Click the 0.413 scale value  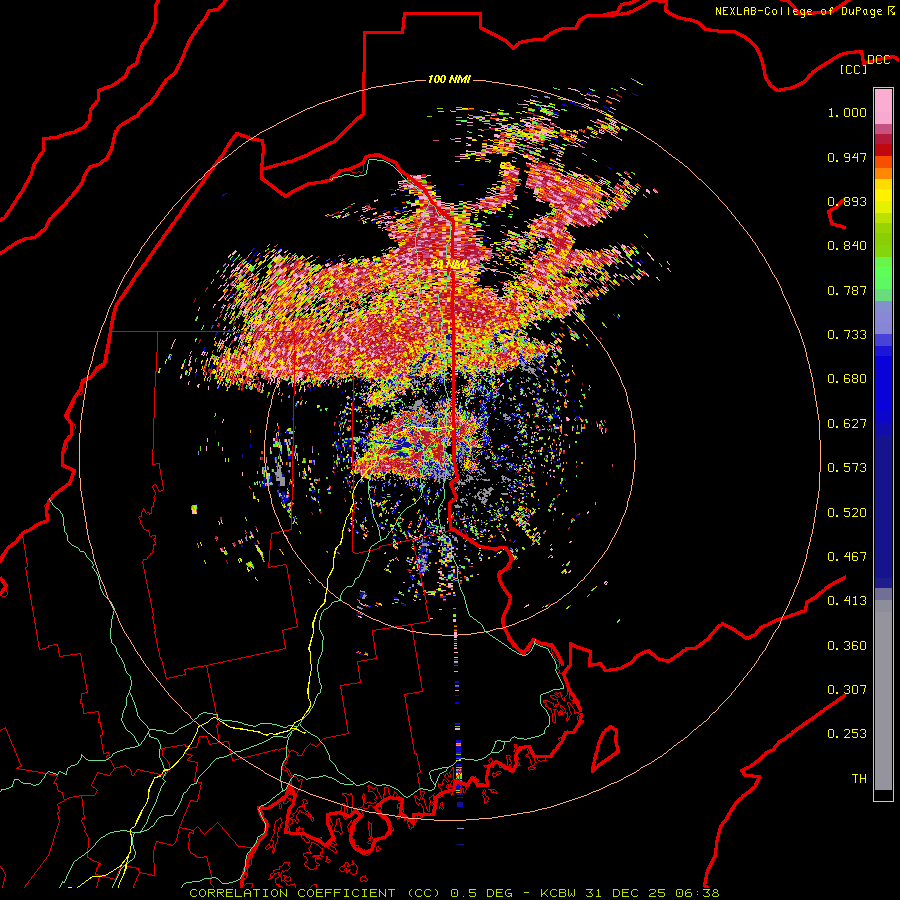point(847,601)
